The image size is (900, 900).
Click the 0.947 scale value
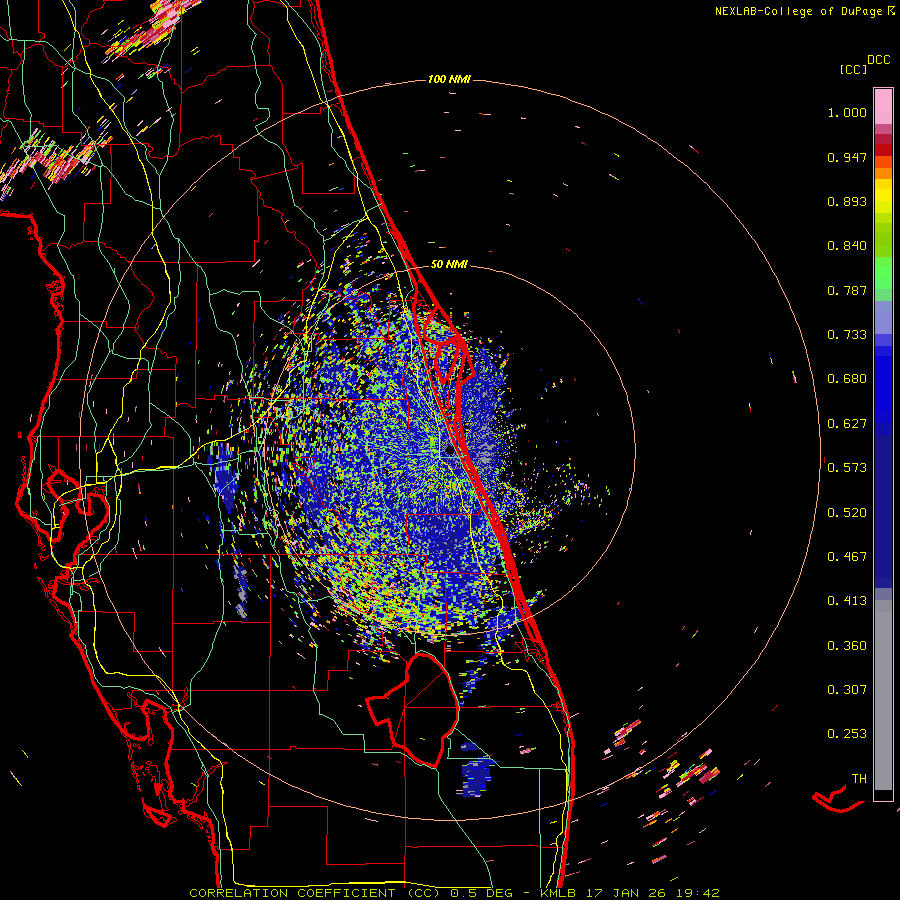pyautogui.click(x=847, y=157)
